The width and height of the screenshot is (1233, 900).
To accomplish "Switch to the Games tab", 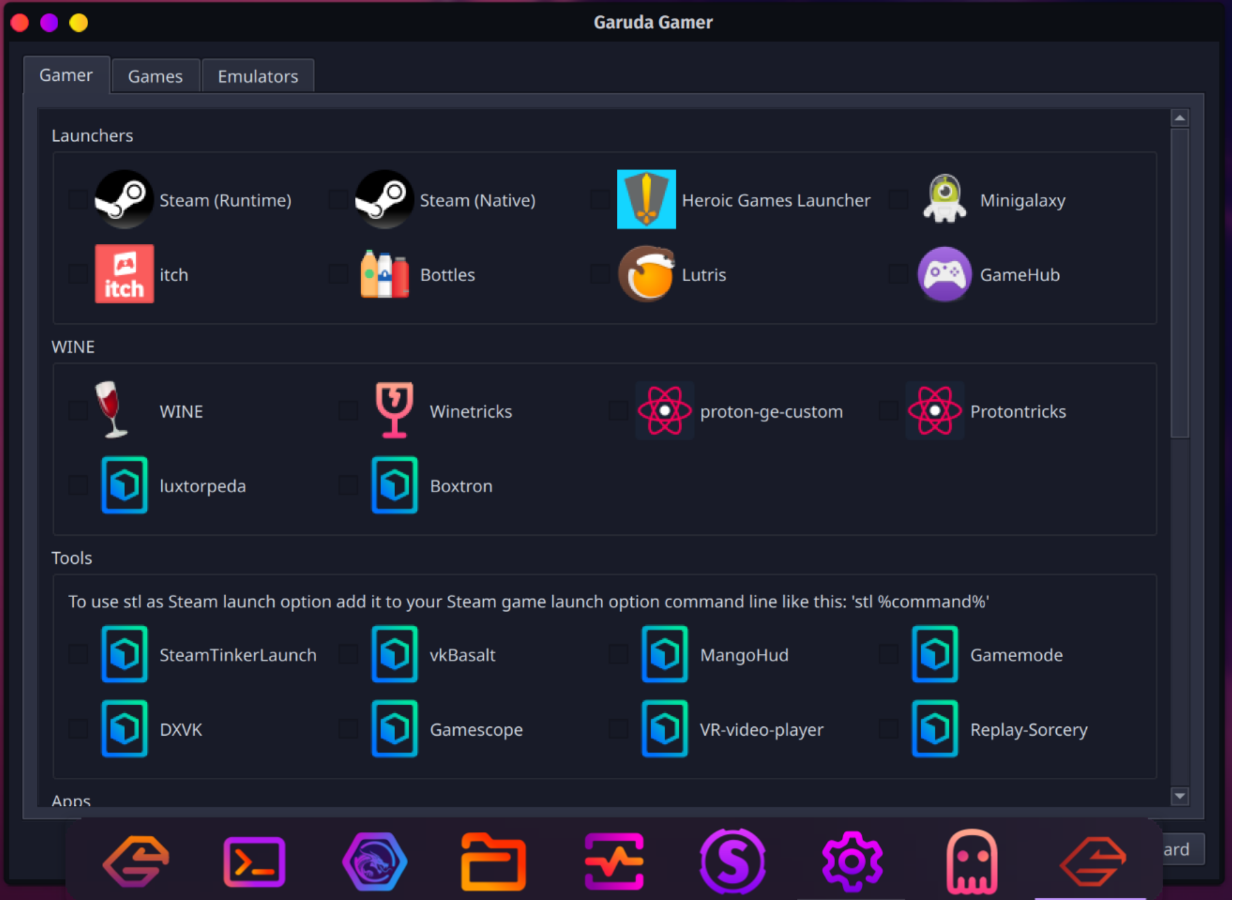I will coord(155,75).
